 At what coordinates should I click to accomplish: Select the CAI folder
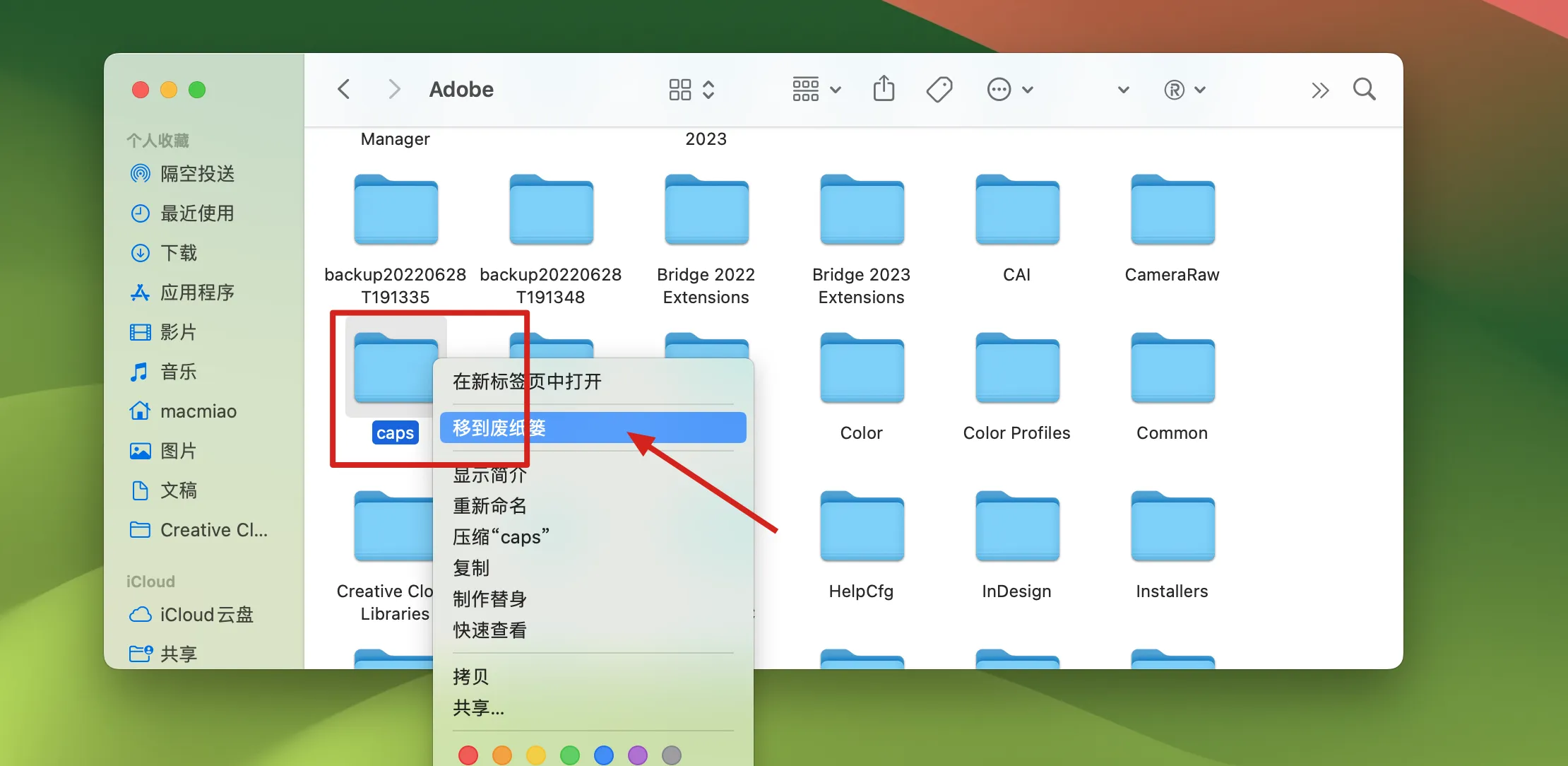[1017, 210]
